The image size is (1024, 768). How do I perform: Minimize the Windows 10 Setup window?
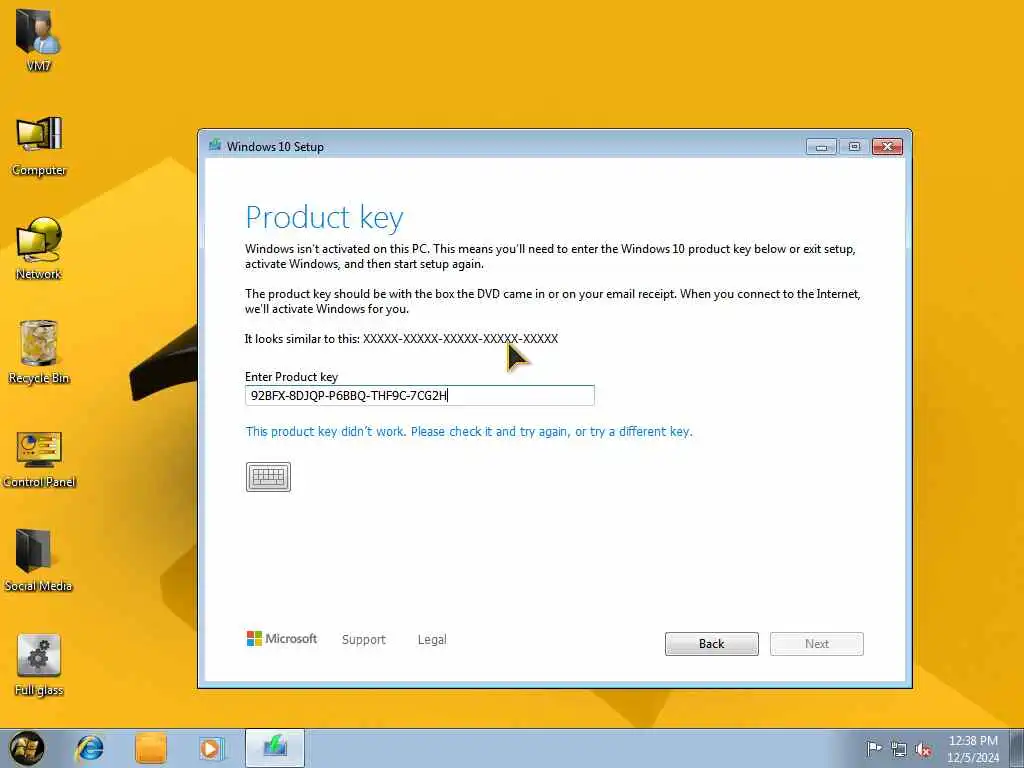point(822,147)
